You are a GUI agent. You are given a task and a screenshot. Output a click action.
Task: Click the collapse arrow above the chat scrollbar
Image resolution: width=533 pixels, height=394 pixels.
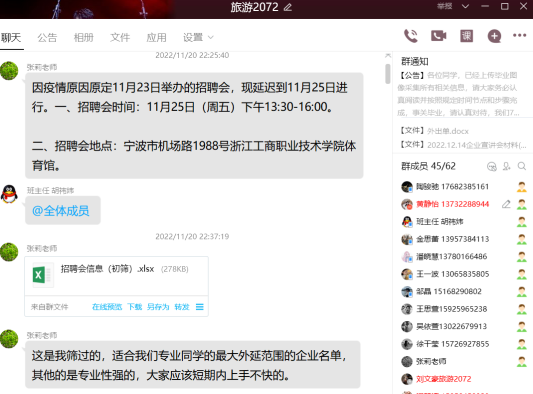click(x=388, y=55)
